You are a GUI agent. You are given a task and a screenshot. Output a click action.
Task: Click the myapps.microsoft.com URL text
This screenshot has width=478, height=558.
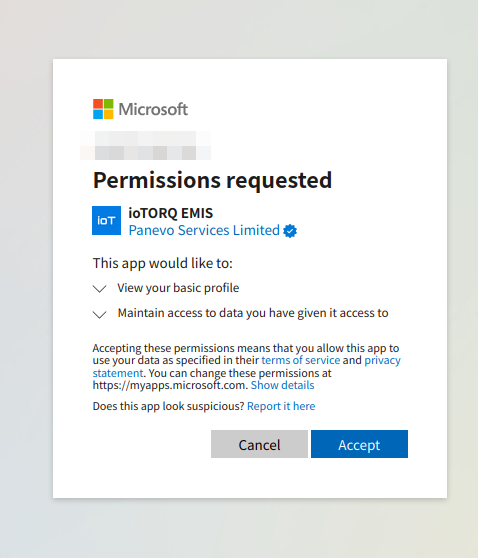click(169, 385)
